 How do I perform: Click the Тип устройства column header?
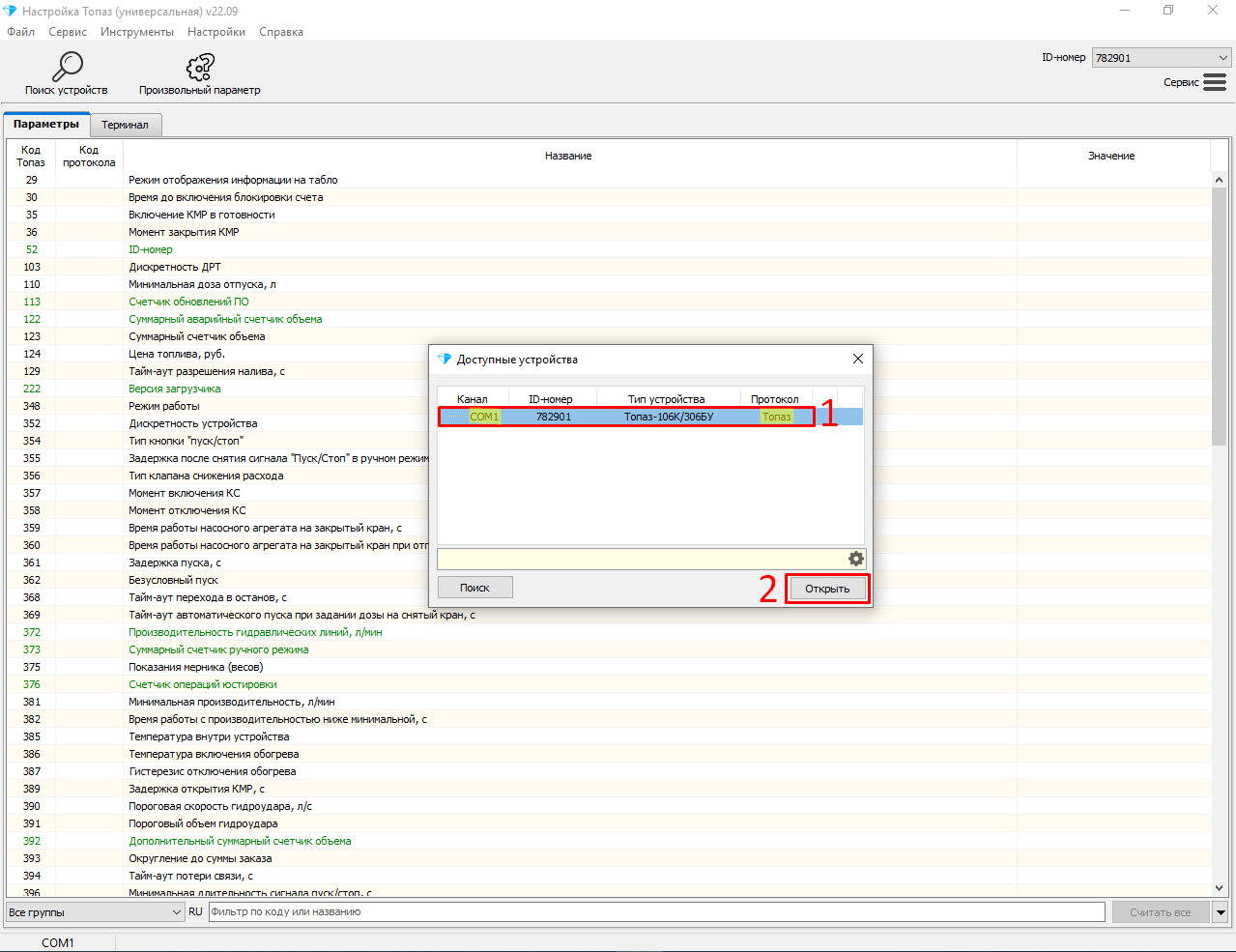click(667, 399)
